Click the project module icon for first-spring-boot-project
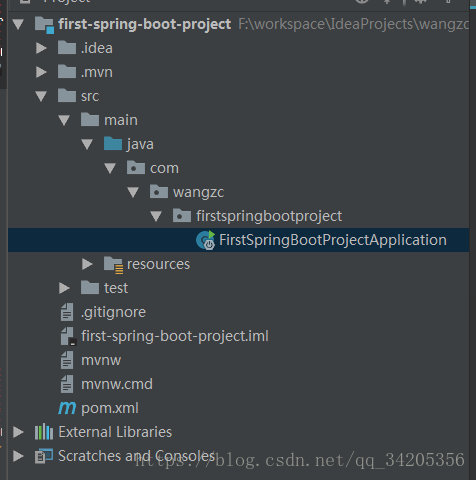Viewport: 476px width, 480px height. coord(44,25)
